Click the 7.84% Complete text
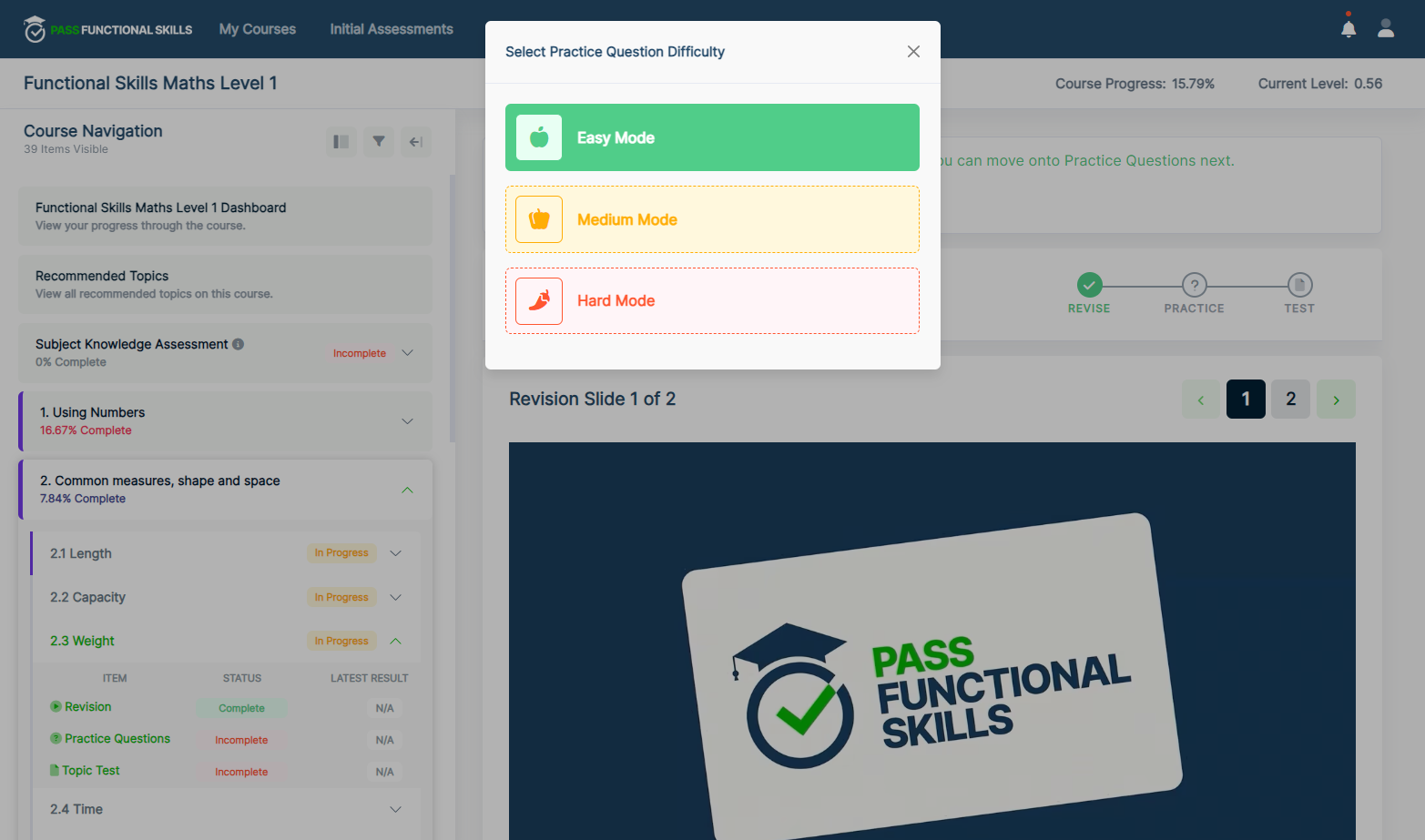This screenshot has width=1425, height=840. (x=83, y=499)
